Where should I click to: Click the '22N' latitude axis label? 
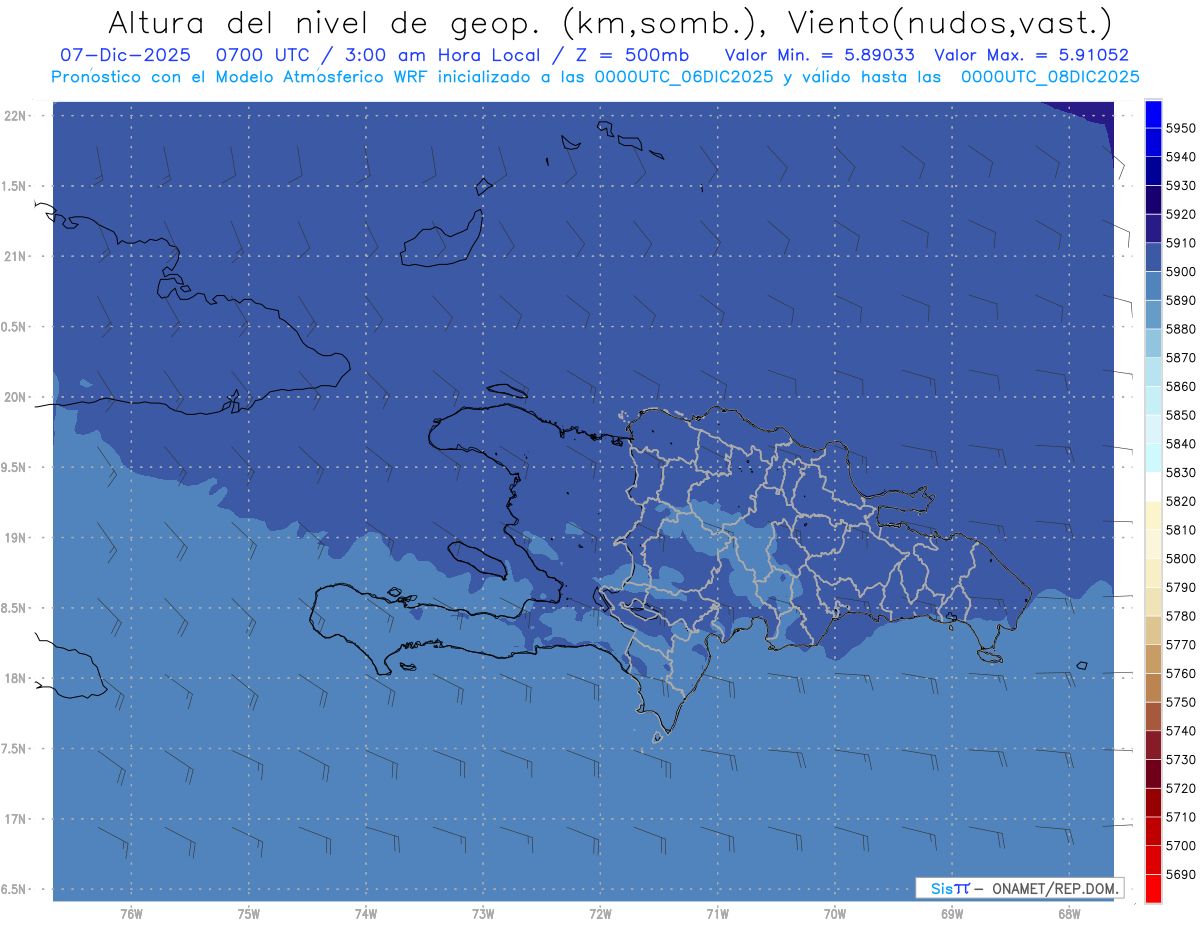[15, 115]
